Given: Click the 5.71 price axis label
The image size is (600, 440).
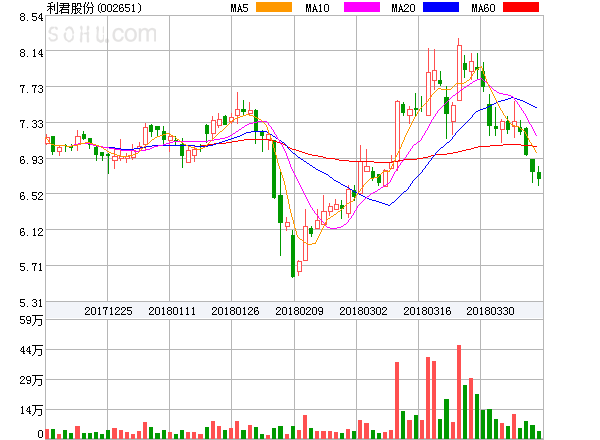Looking at the screenshot, I should tap(31, 267).
